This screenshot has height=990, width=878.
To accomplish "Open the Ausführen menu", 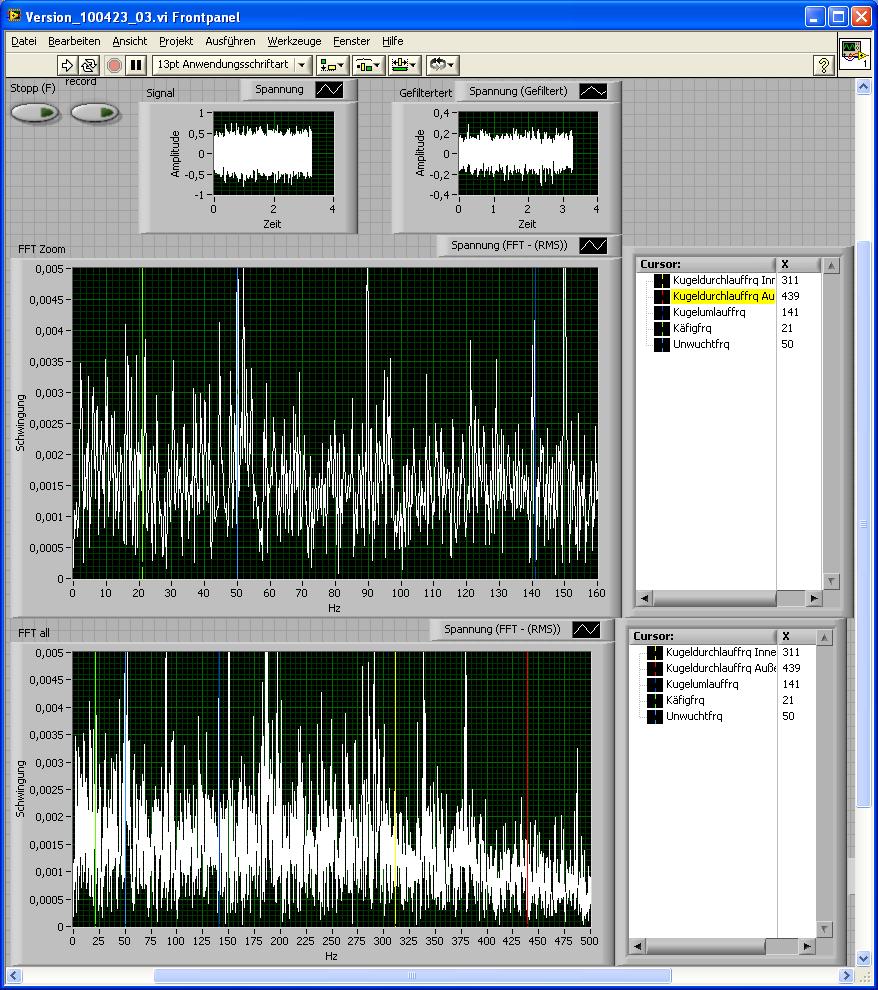I will [x=230, y=41].
